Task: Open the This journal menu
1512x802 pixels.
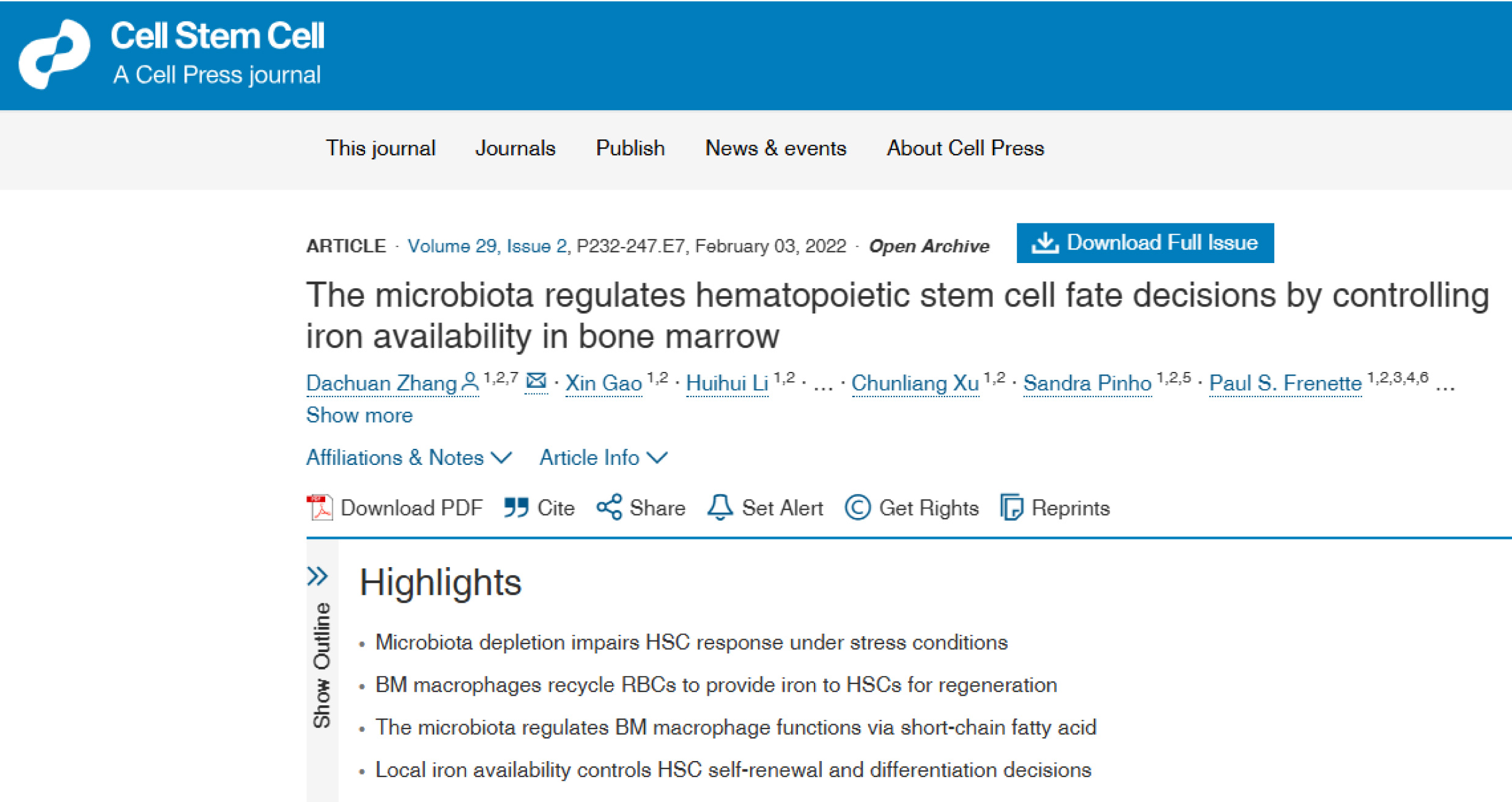Action: (x=380, y=149)
